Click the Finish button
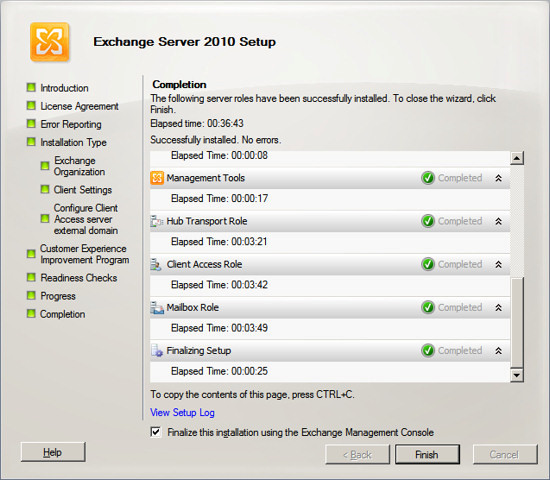Viewport: 550px width, 480px height. (427, 454)
